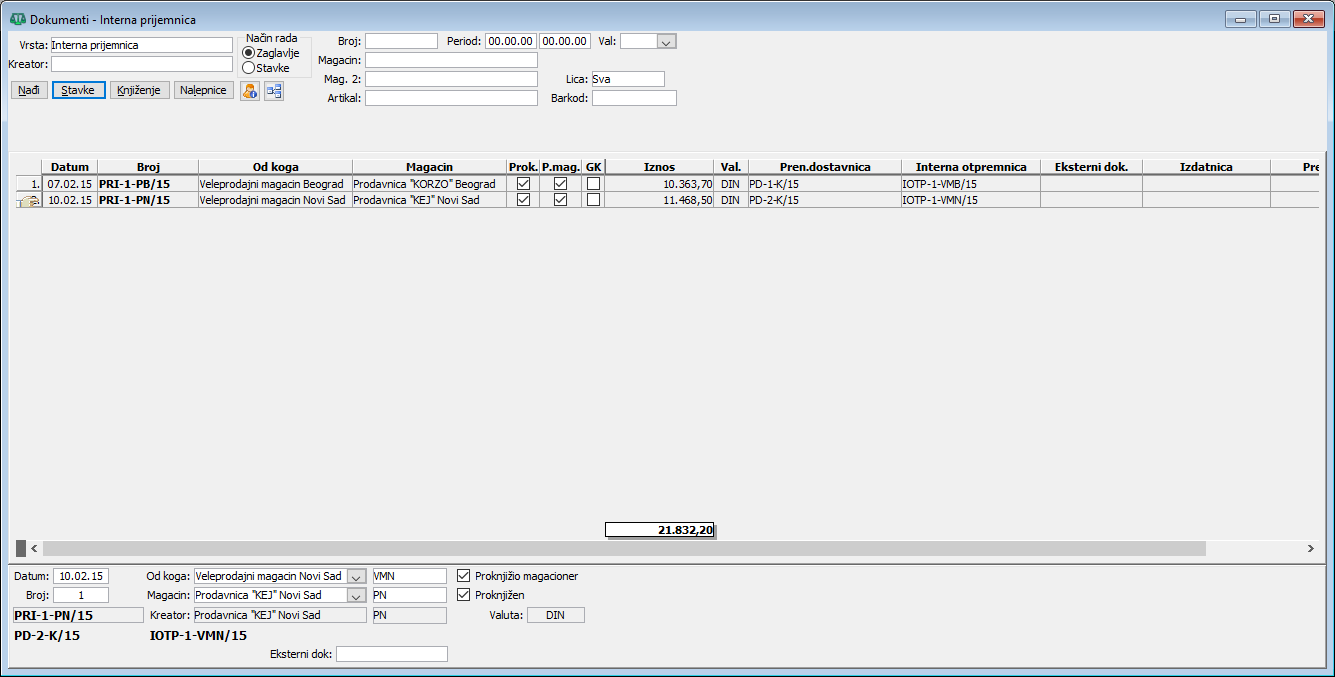Click the Knjiženje button
The height and width of the screenshot is (677, 1335).
tap(140, 90)
